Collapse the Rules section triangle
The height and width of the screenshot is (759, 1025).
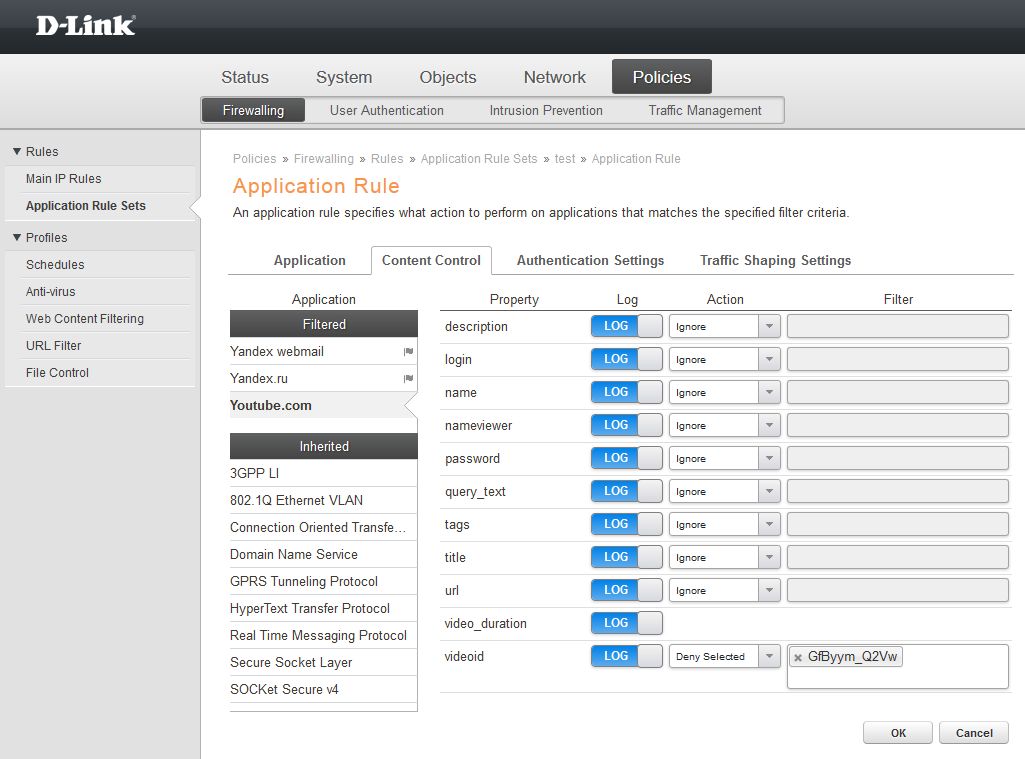[17, 152]
